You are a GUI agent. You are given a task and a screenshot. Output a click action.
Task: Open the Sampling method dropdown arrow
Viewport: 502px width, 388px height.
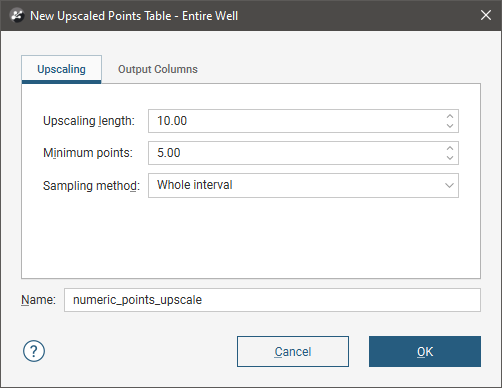point(449,185)
